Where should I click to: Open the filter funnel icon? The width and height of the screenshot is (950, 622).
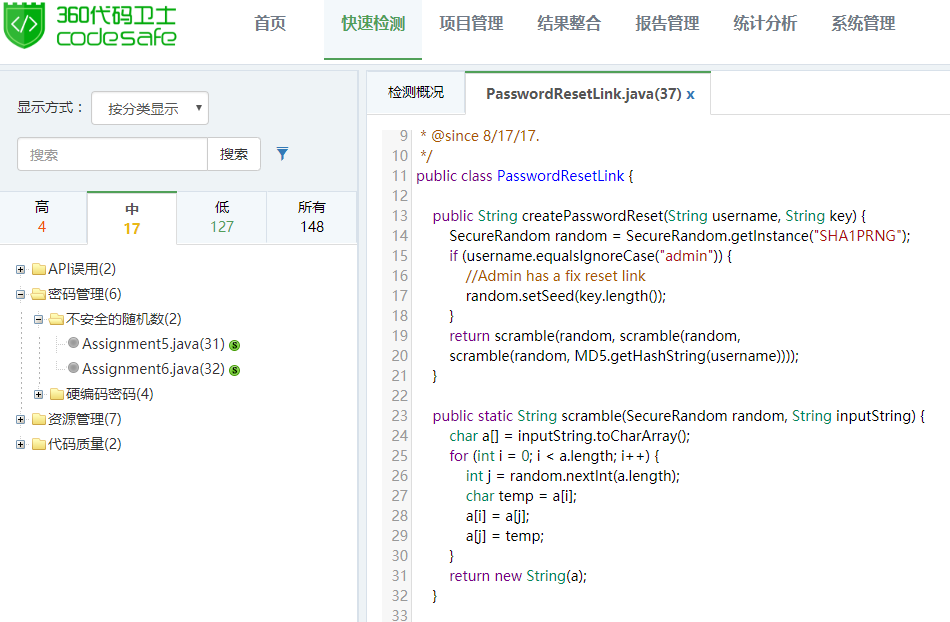click(282, 154)
